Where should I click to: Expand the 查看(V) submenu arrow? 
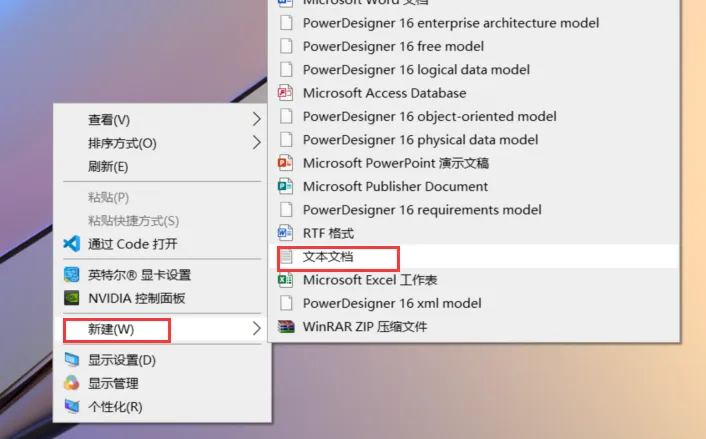point(256,119)
